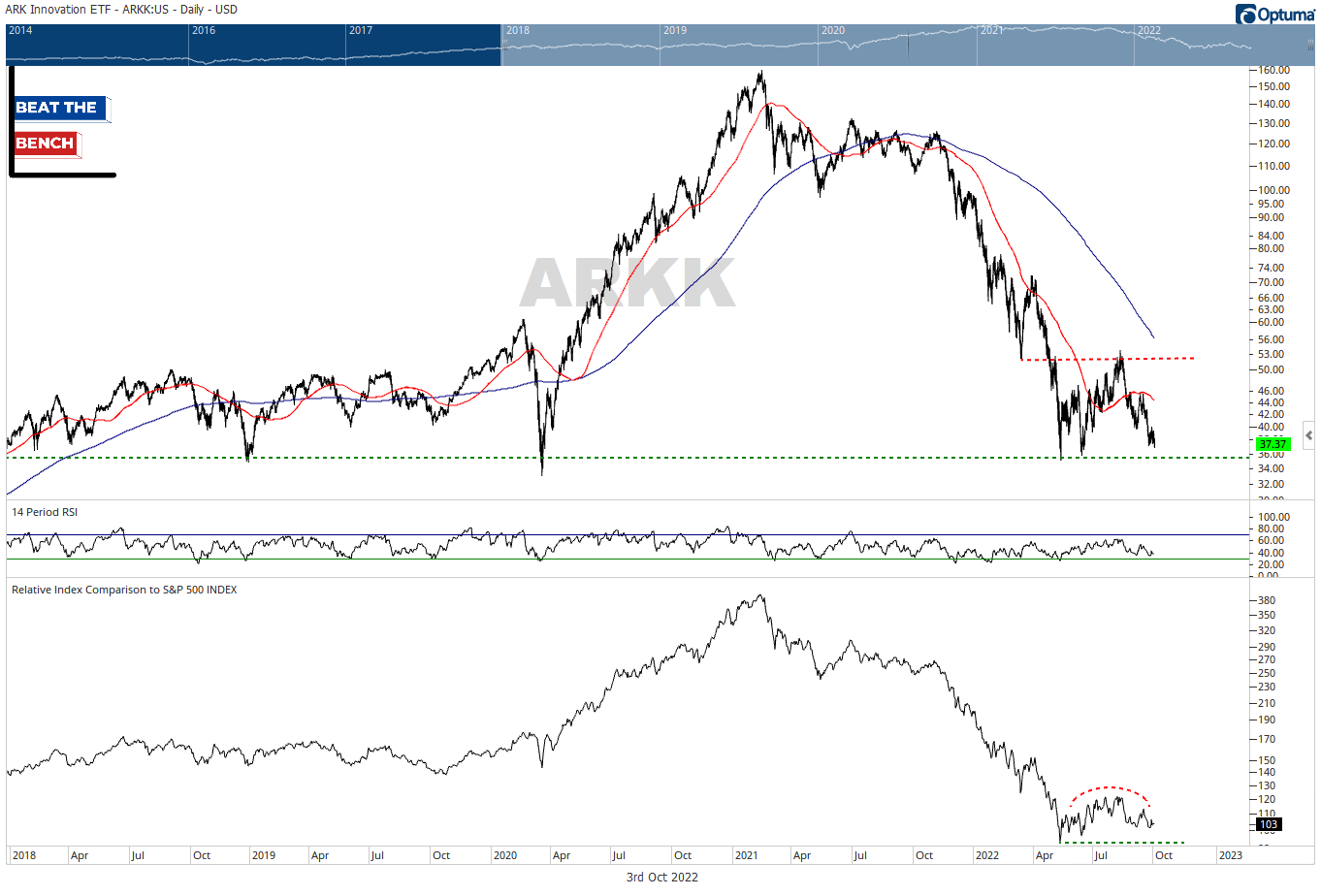Jump to 2016 in the overview timeline
The height and width of the screenshot is (896, 1321).
(x=204, y=30)
